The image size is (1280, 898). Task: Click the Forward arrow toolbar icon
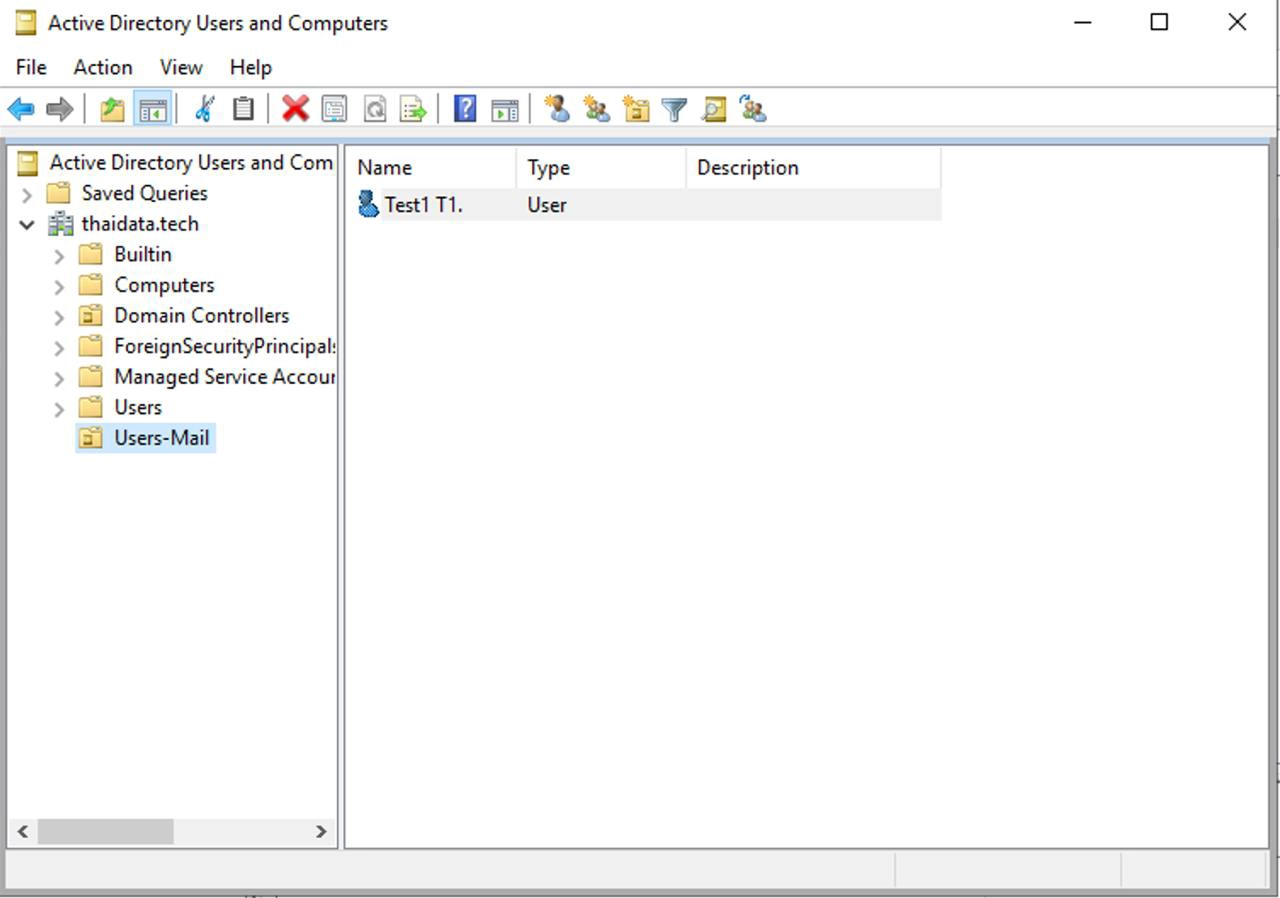(60, 109)
